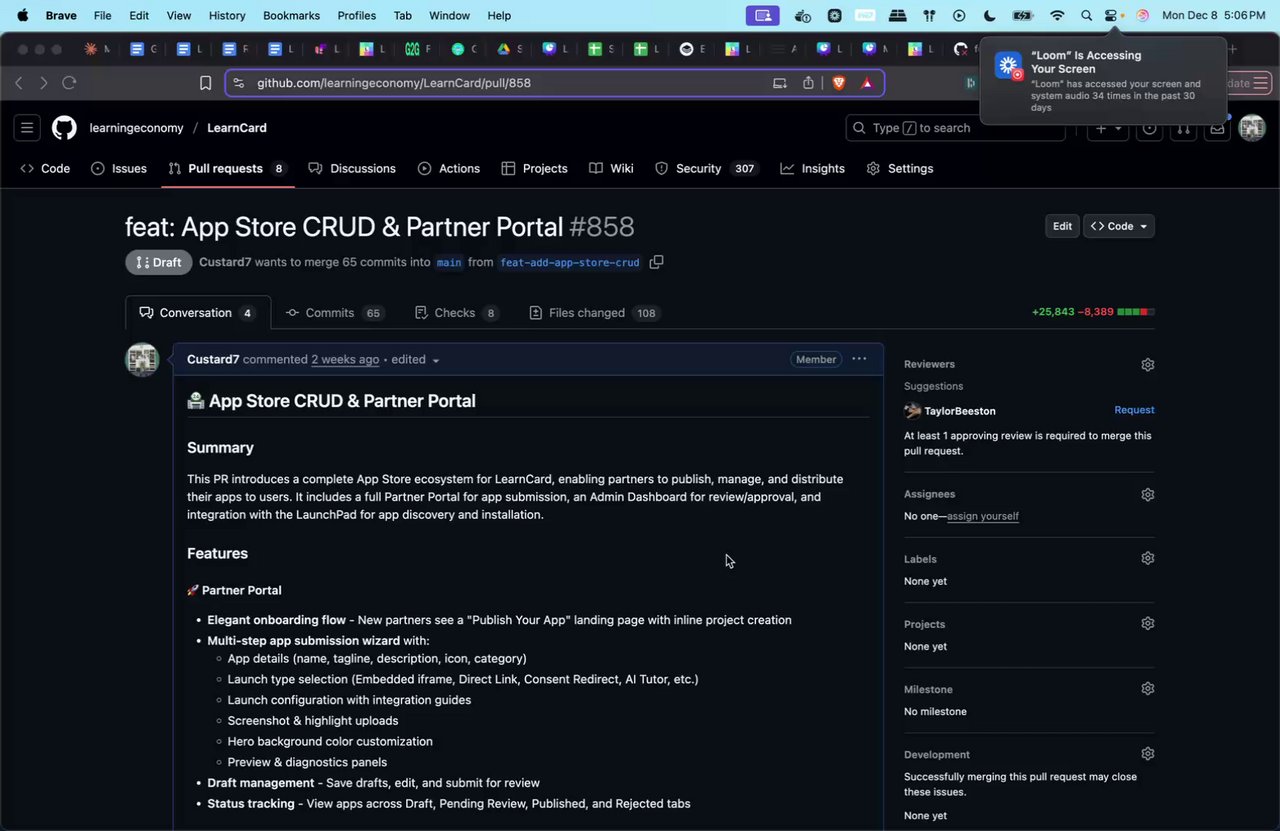Image resolution: width=1280 pixels, height=831 pixels.
Task: Click the site information icon in the address bar
Action: pyautogui.click(x=237, y=83)
